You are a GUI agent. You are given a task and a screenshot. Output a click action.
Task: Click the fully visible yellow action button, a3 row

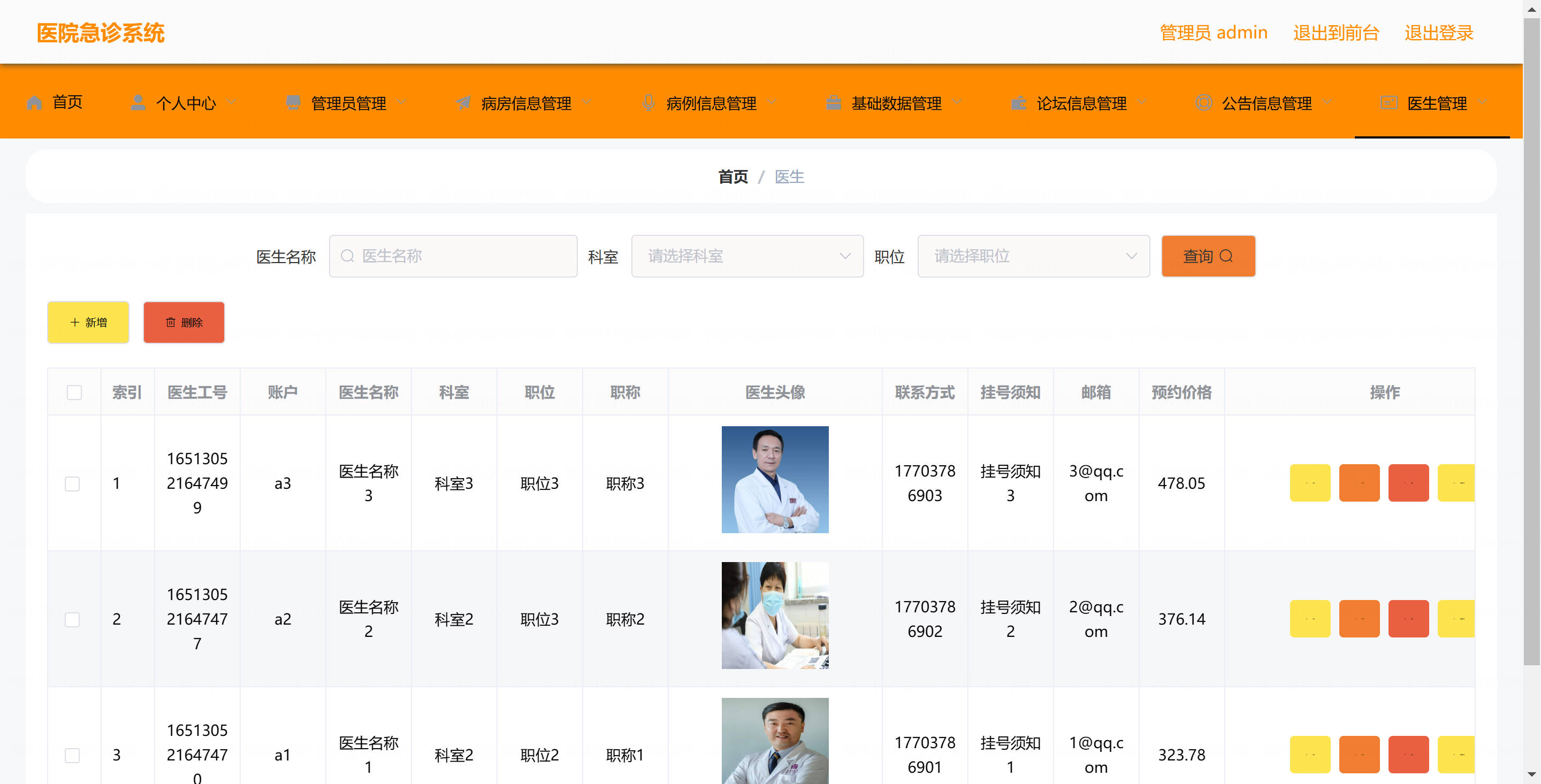pyautogui.click(x=1310, y=482)
